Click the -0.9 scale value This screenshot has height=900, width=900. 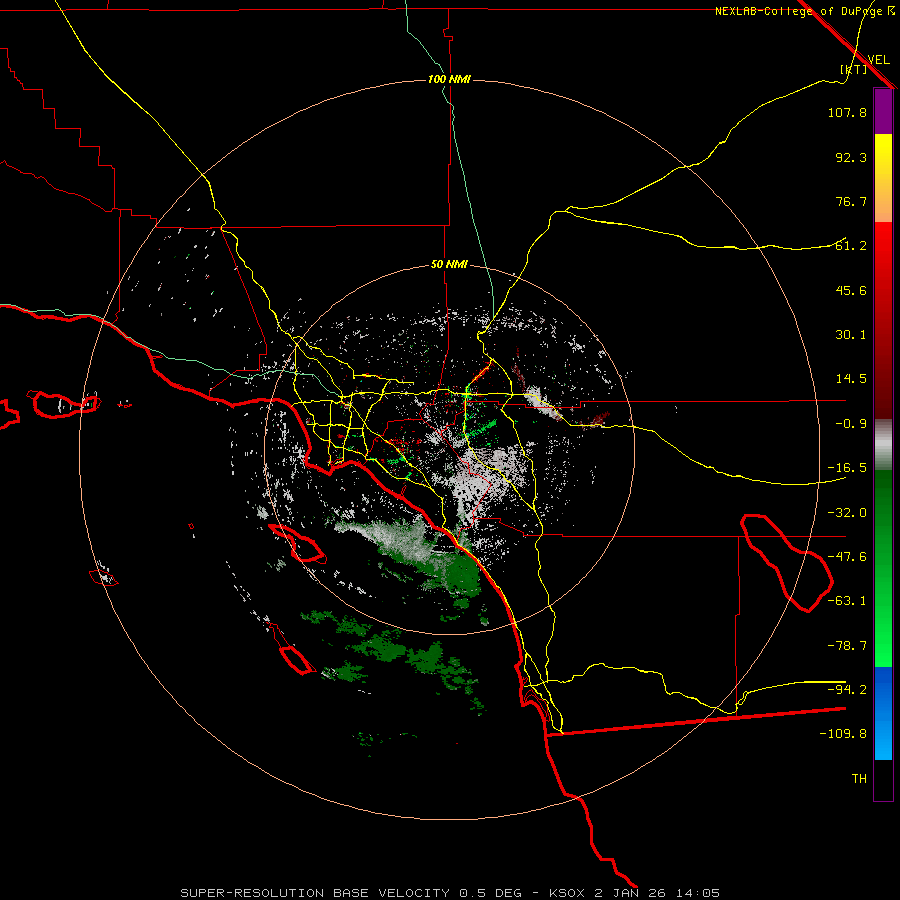[x=851, y=424]
